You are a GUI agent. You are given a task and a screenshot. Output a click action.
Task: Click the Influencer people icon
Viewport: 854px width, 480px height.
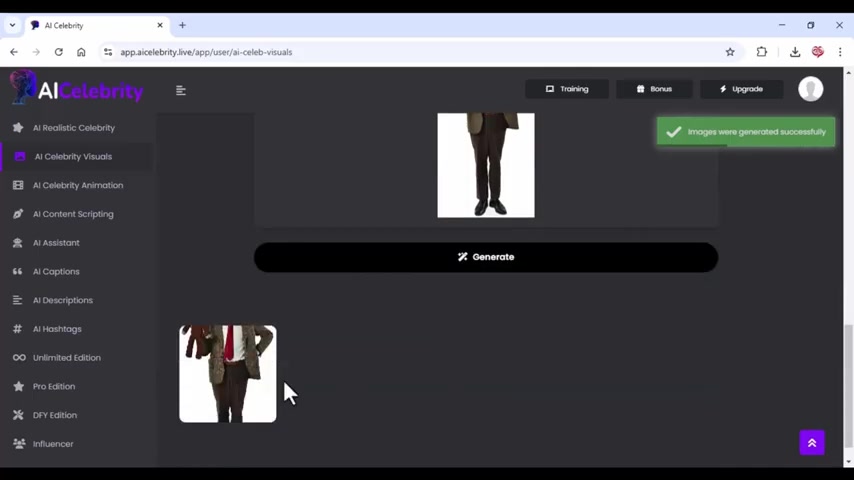click(19, 443)
